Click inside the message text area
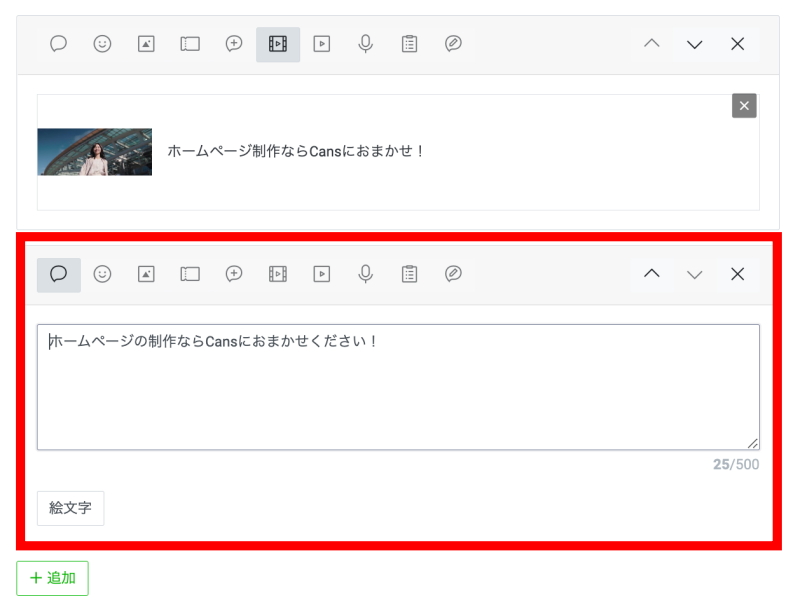This screenshot has height=613, width=800. [x=398, y=390]
